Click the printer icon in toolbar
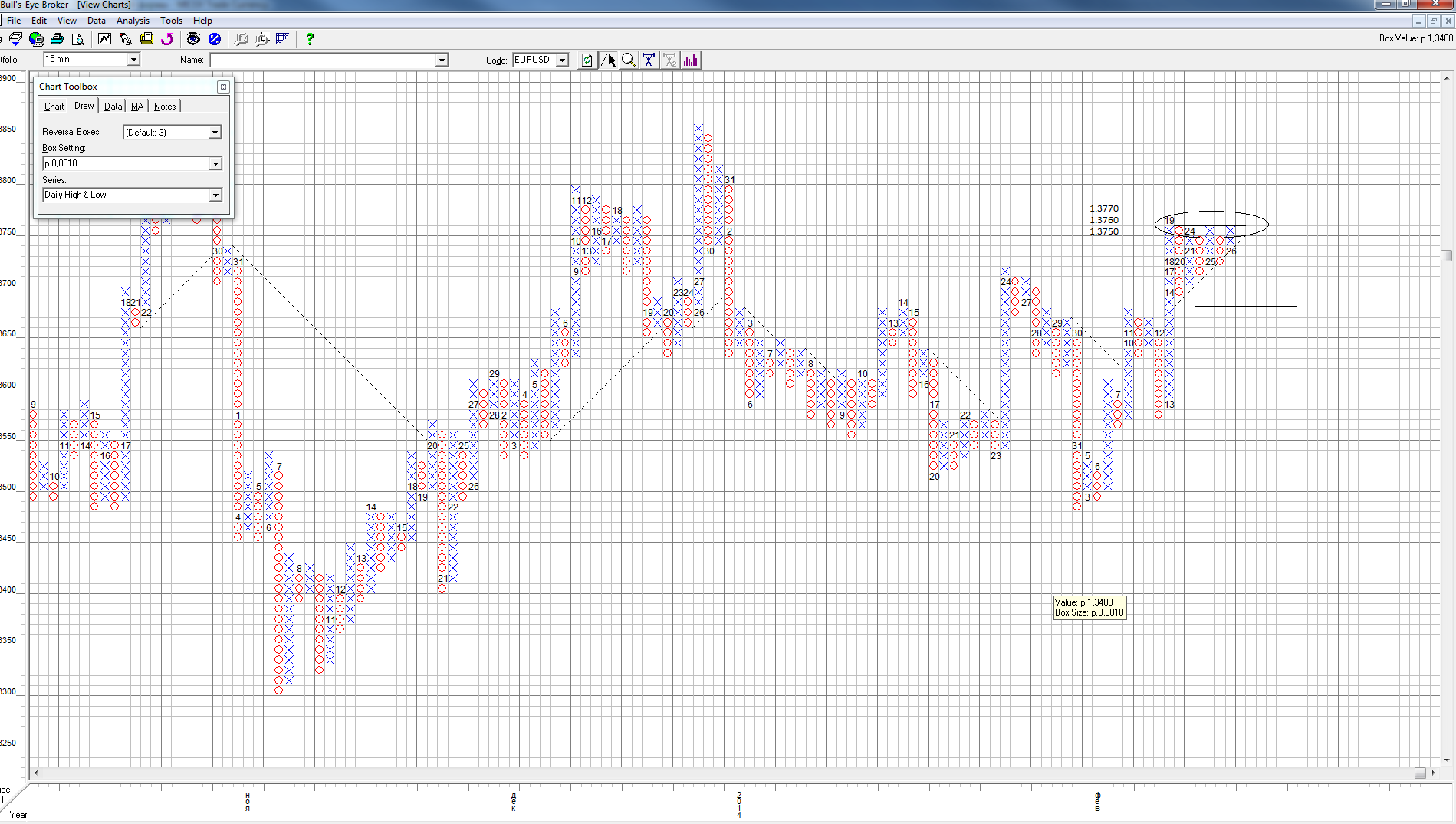Image resolution: width=1456 pixels, height=824 pixels. click(57, 39)
